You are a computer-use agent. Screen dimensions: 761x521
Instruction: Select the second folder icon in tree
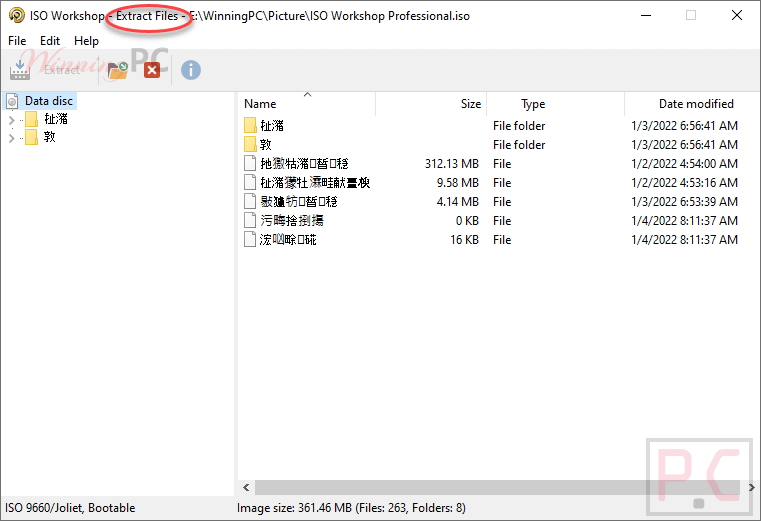pos(32,137)
